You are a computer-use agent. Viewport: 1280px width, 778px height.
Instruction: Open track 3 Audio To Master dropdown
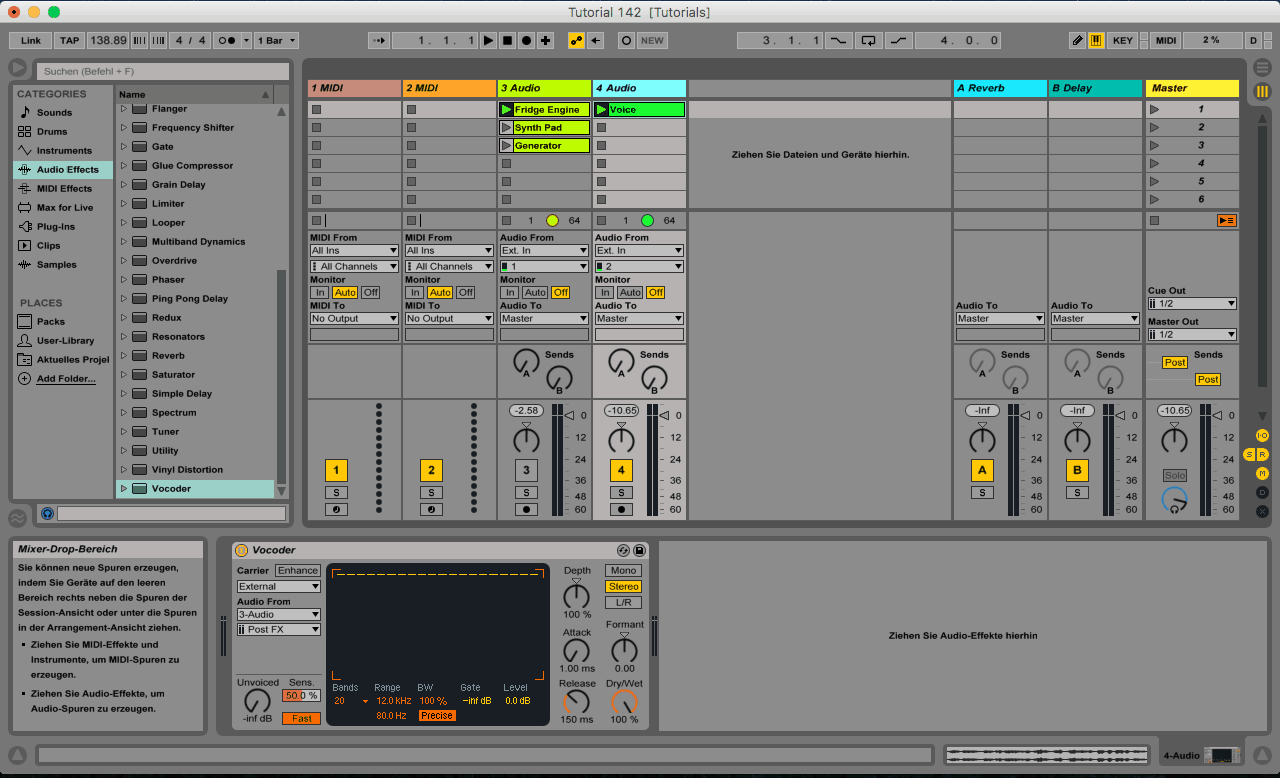[544, 319]
